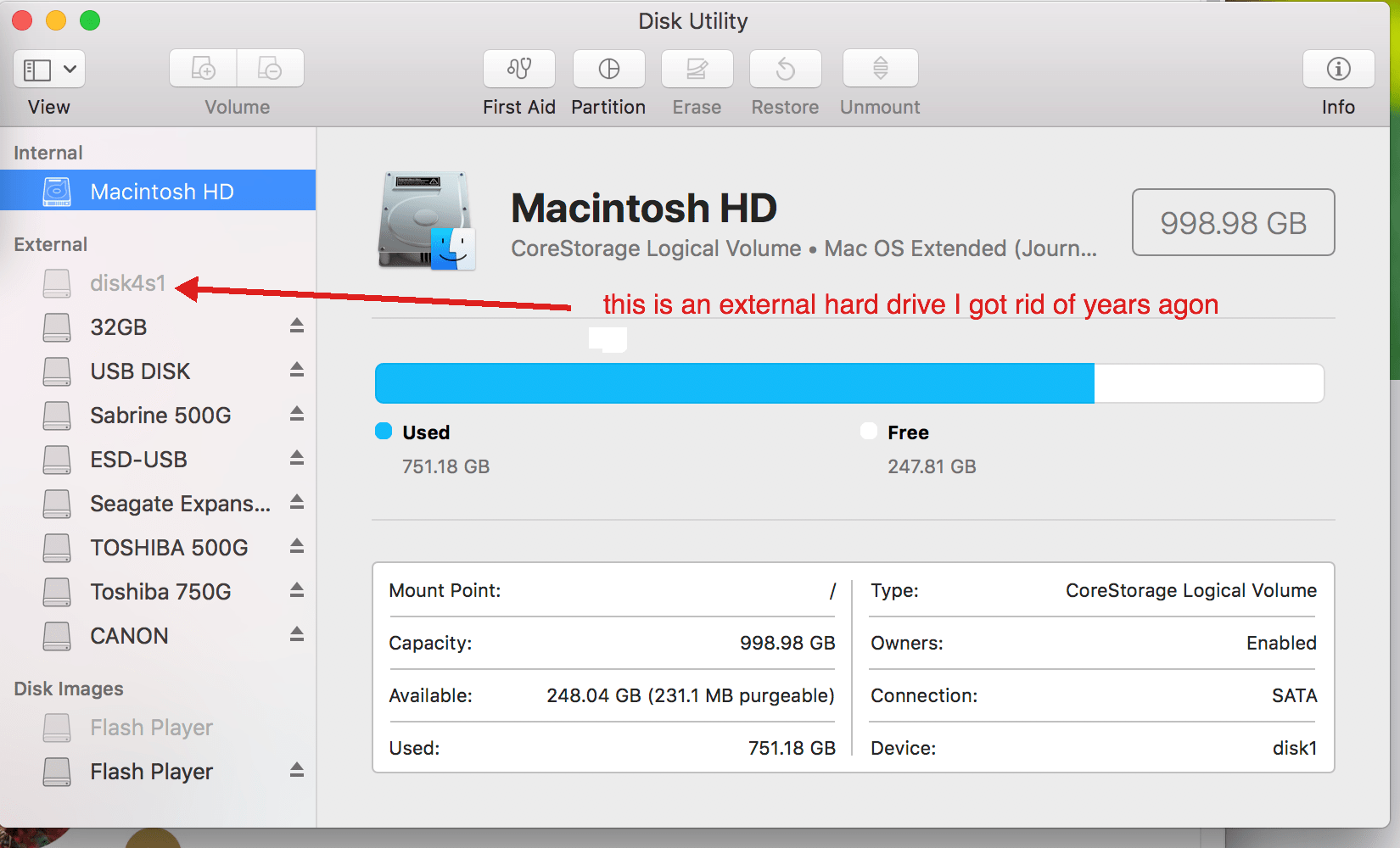Eject the Seagate Expansion drive
The width and height of the screenshot is (1400, 848).
(x=296, y=503)
